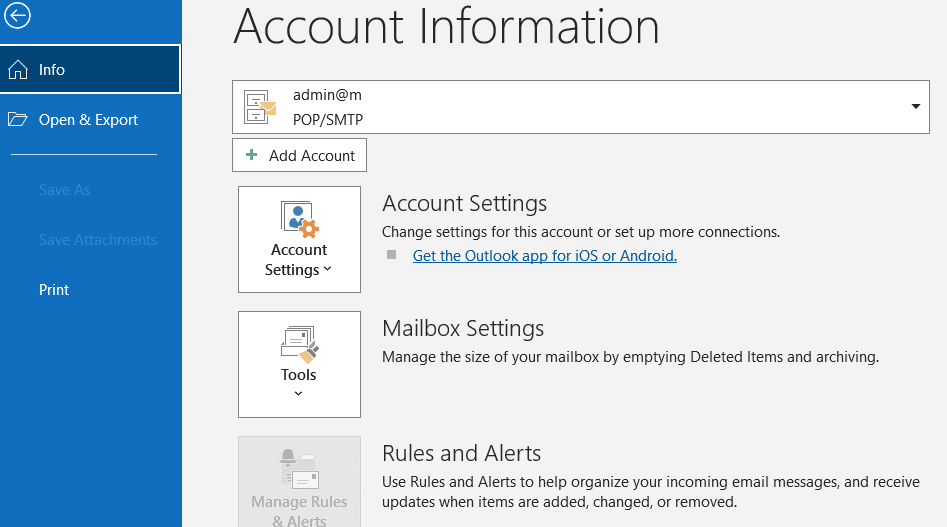The width and height of the screenshot is (947, 527).
Task: Open the Info tab
Action: [x=90, y=69]
